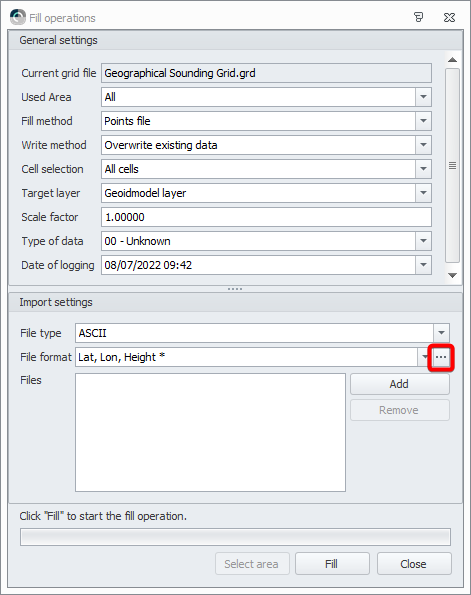The width and height of the screenshot is (471, 595).
Task: Open the Target layer dropdown
Action: click(423, 193)
